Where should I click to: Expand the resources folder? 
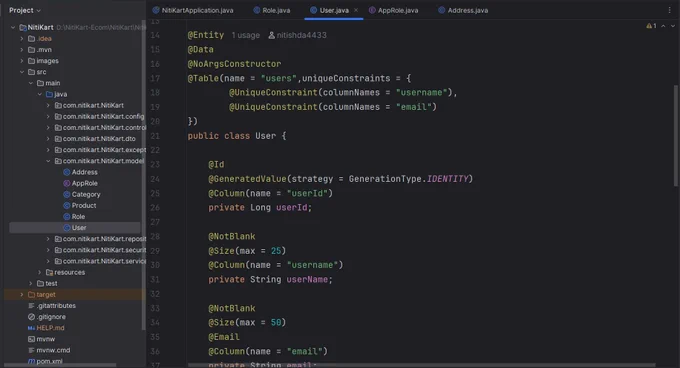click(x=39, y=272)
